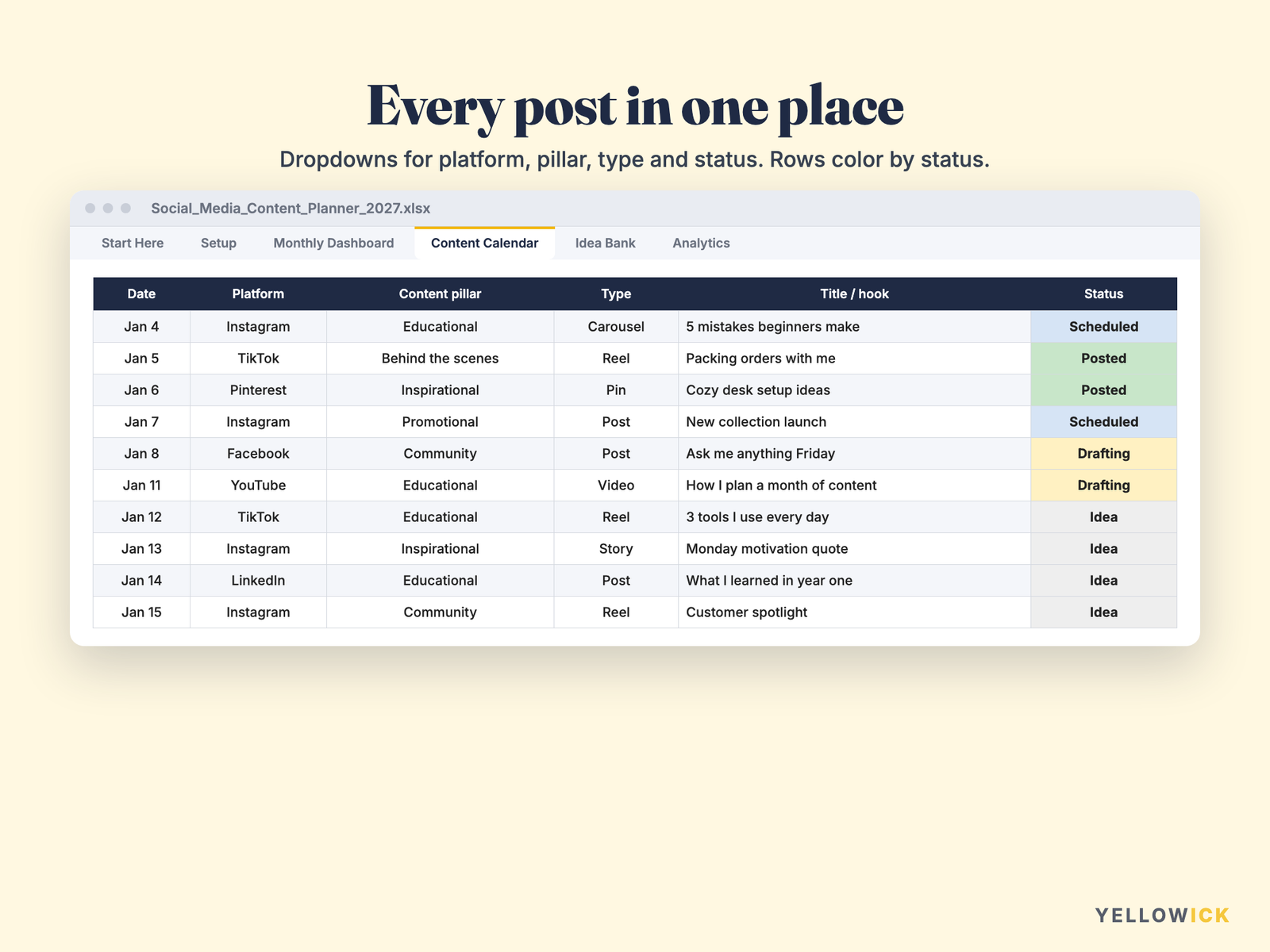Select the Video type cell

(616, 486)
